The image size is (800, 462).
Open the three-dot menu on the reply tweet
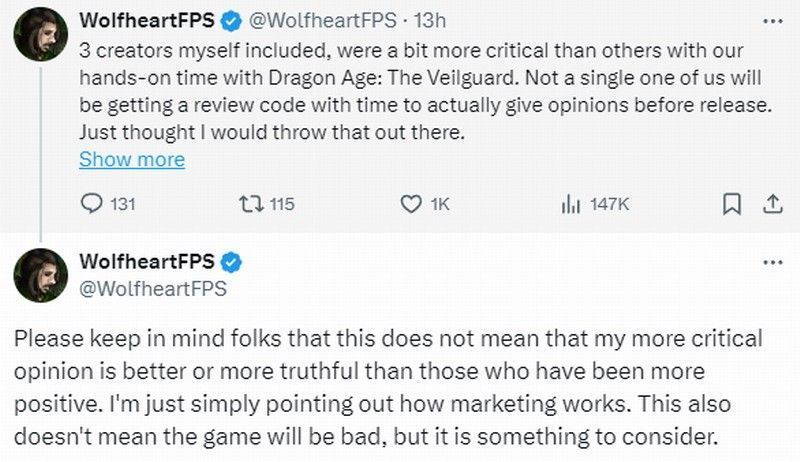click(x=771, y=262)
